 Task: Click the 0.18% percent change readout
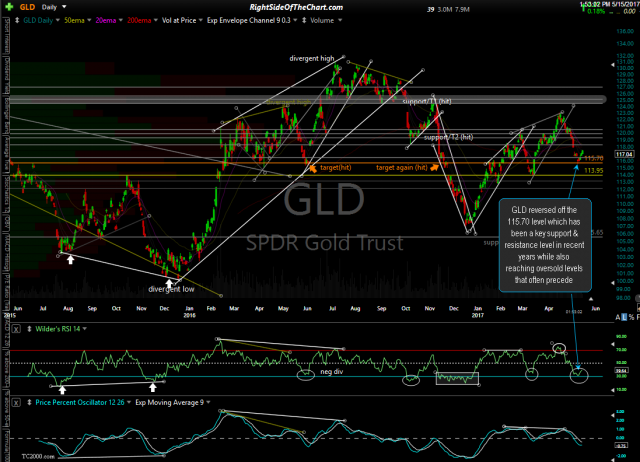[x=596, y=11]
